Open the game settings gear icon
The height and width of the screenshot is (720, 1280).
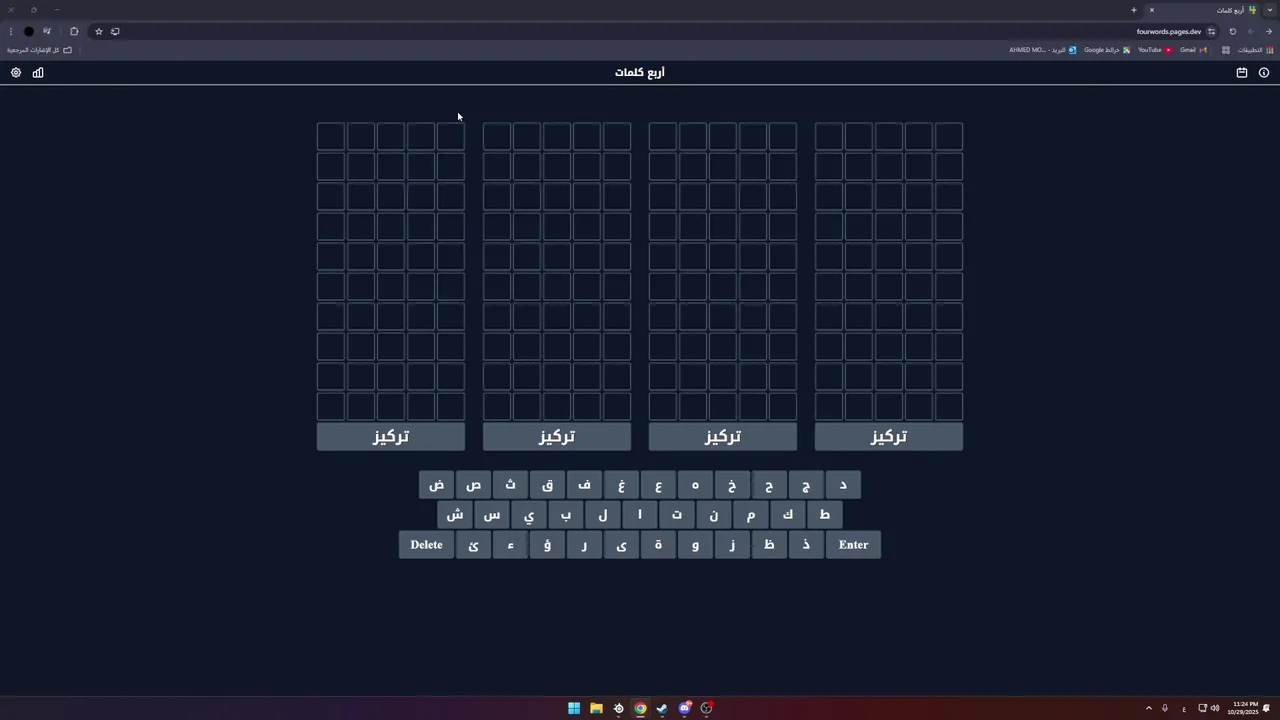click(16, 73)
